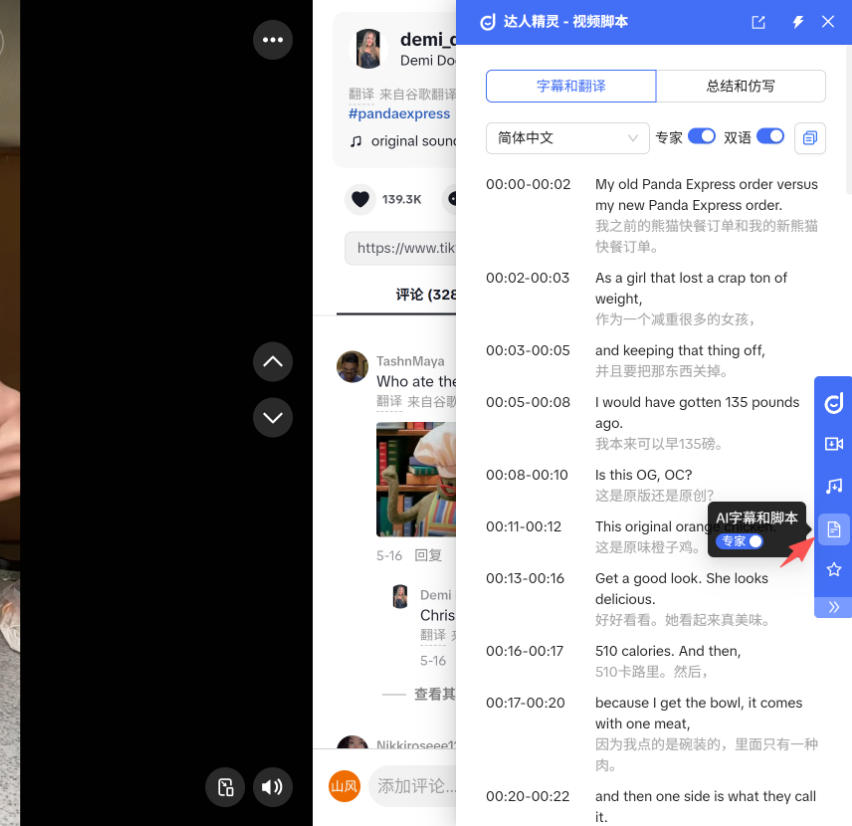This screenshot has width=852, height=826.
Task: Click the 添加评论 comment input field
Action: coord(414,786)
